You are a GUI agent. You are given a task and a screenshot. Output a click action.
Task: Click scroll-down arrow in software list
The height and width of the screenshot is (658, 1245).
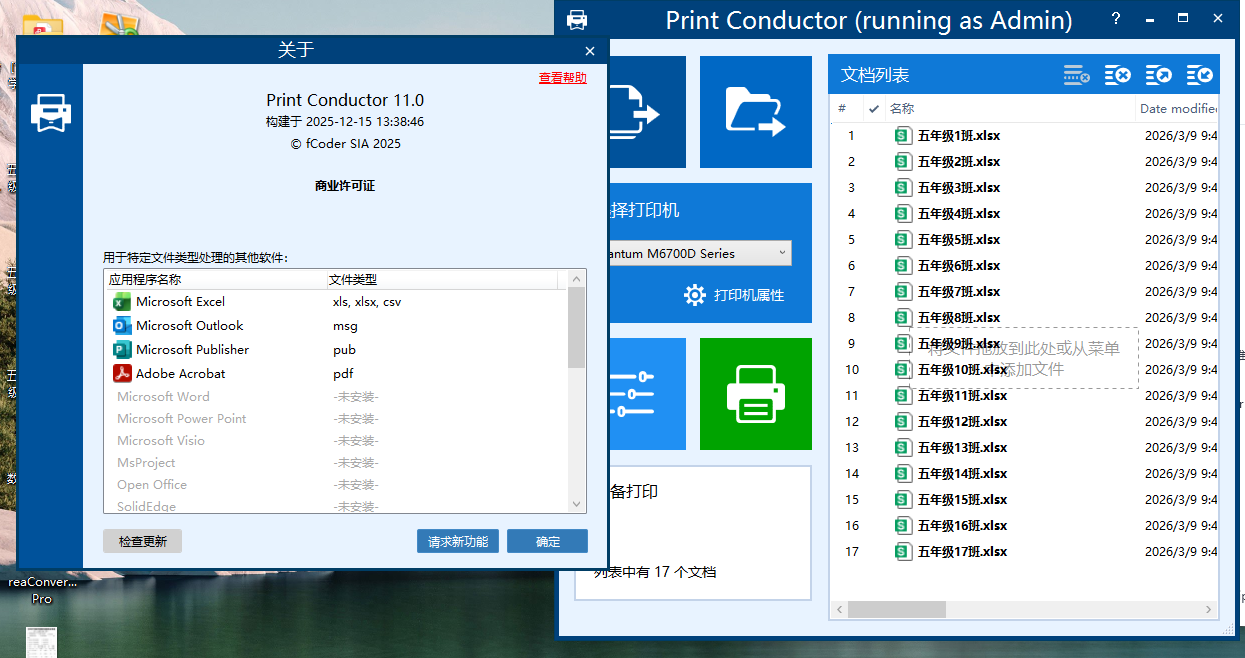click(x=576, y=504)
